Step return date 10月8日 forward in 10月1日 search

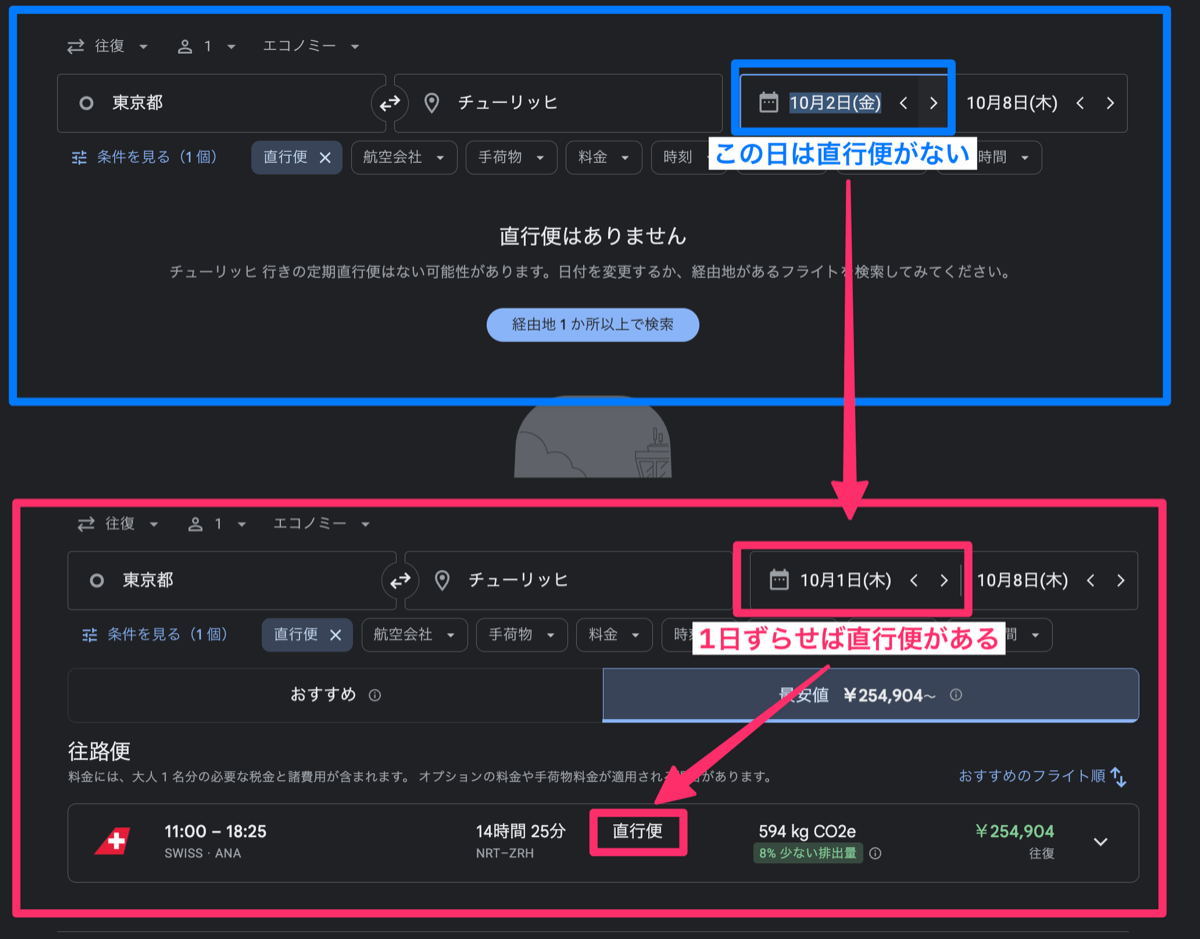pyautogui.click(x=1121, y=580)
